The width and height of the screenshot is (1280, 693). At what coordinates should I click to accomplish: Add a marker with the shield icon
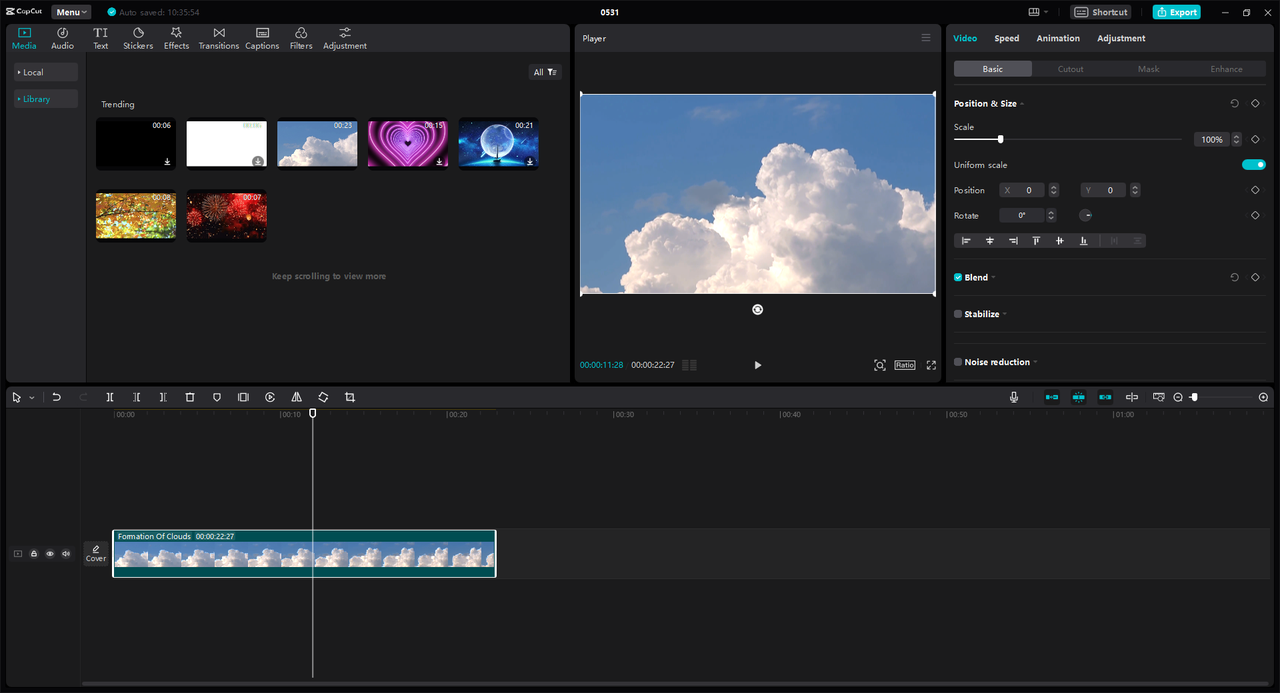[217, 397]
